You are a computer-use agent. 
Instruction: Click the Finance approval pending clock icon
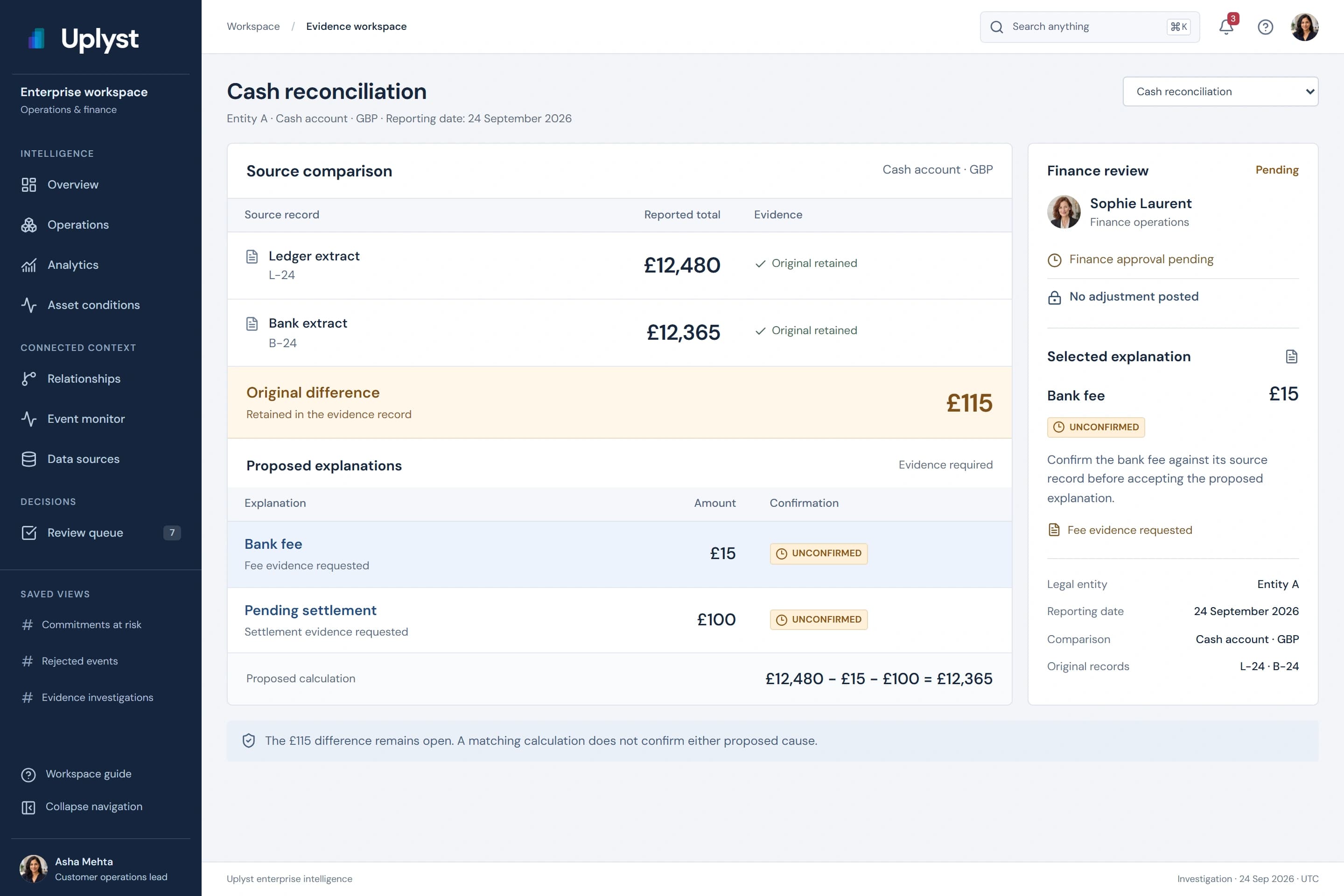pos(1054,260)
